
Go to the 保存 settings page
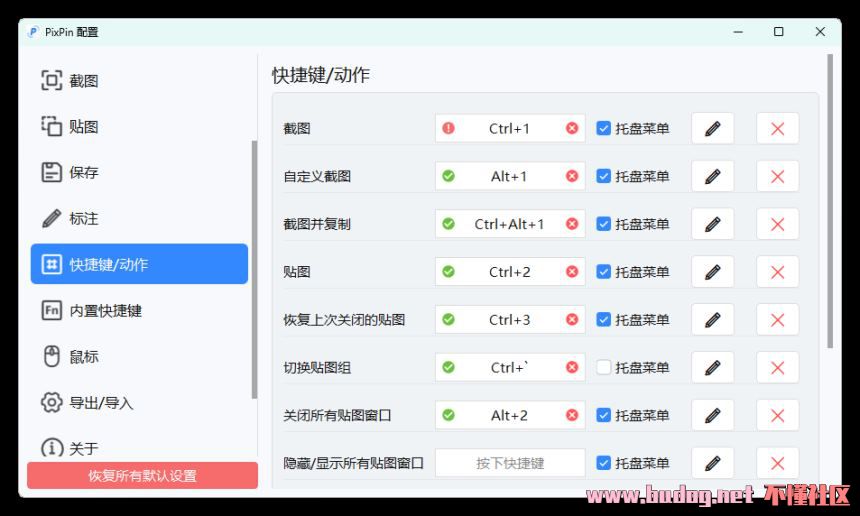139,172
